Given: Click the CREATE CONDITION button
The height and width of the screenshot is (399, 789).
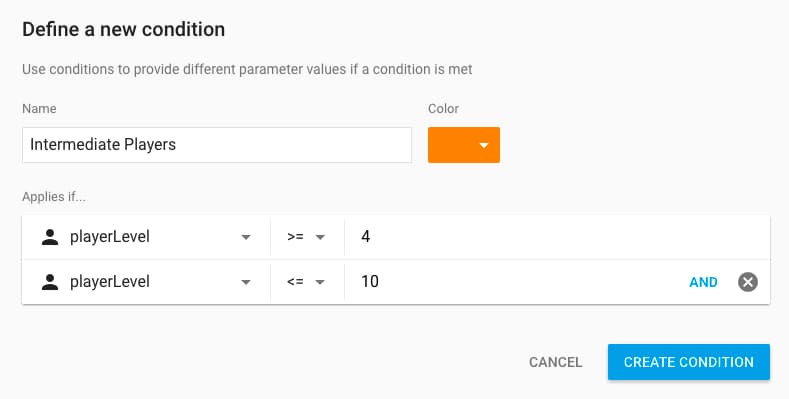Looking at the screenshot, I should (688, 362).
